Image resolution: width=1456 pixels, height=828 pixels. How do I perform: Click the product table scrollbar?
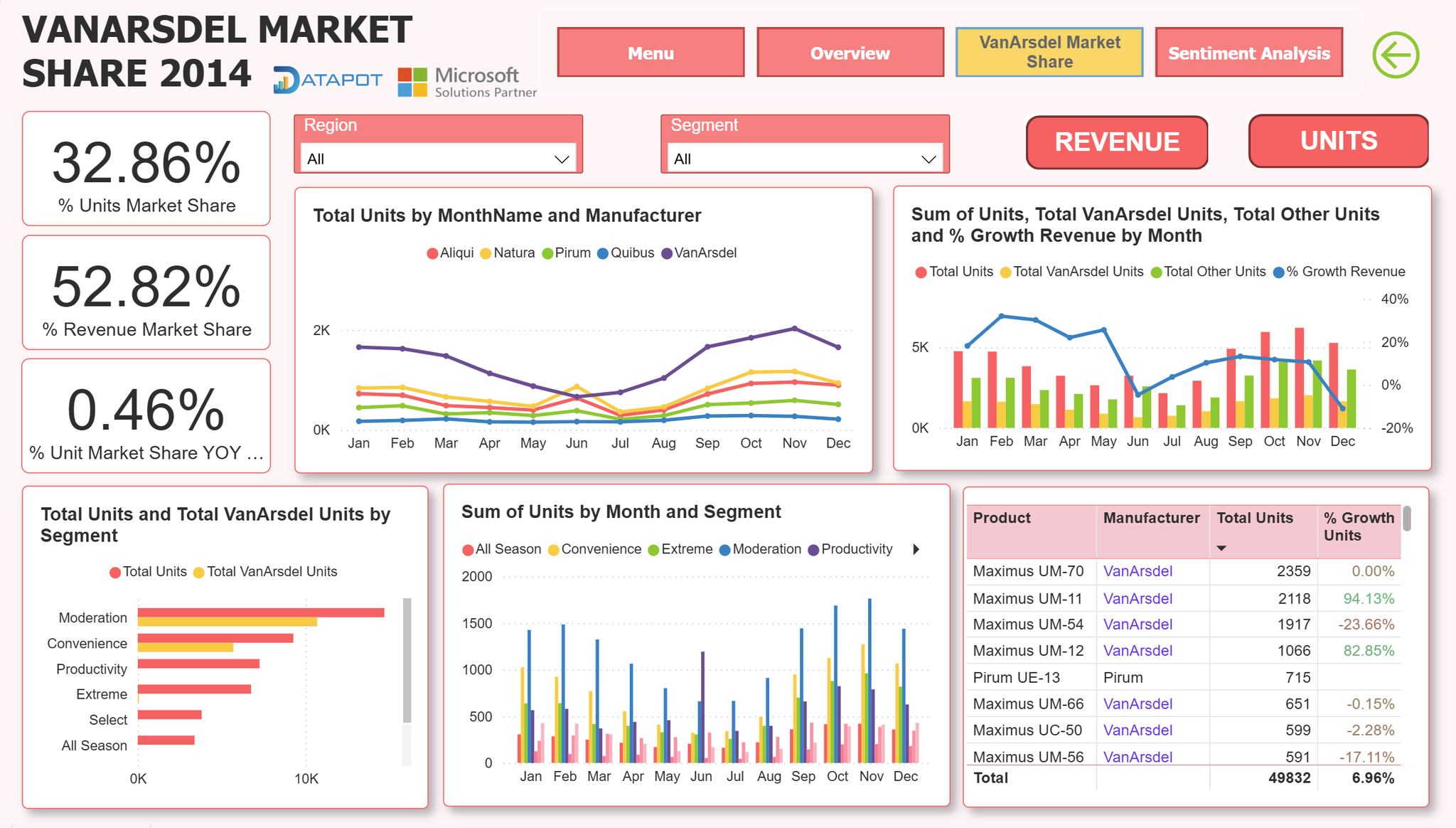tap(1407, 519)
